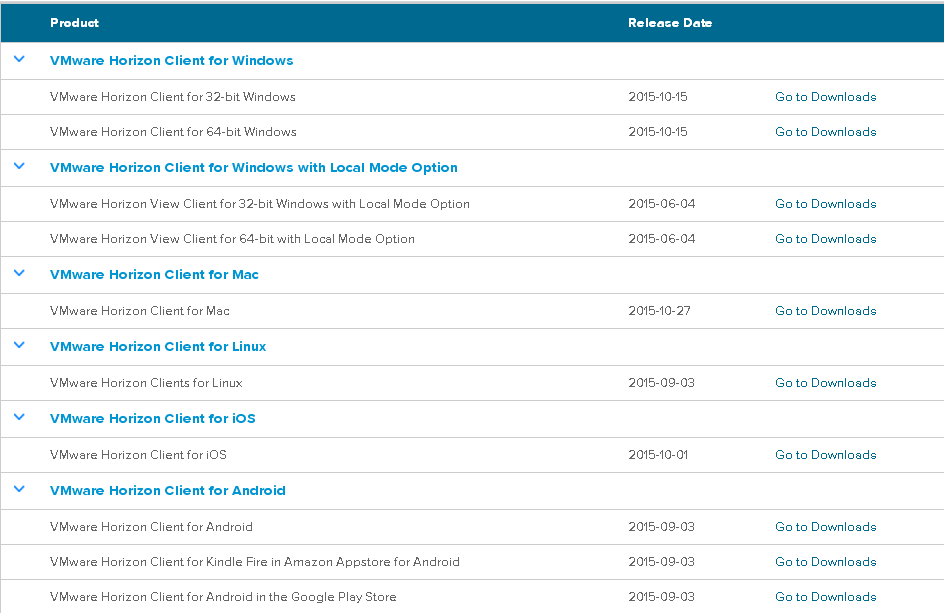
Task: Select row View Client for 32-bit Windows with Local Mode Option
Action: (x=259, y=204)
